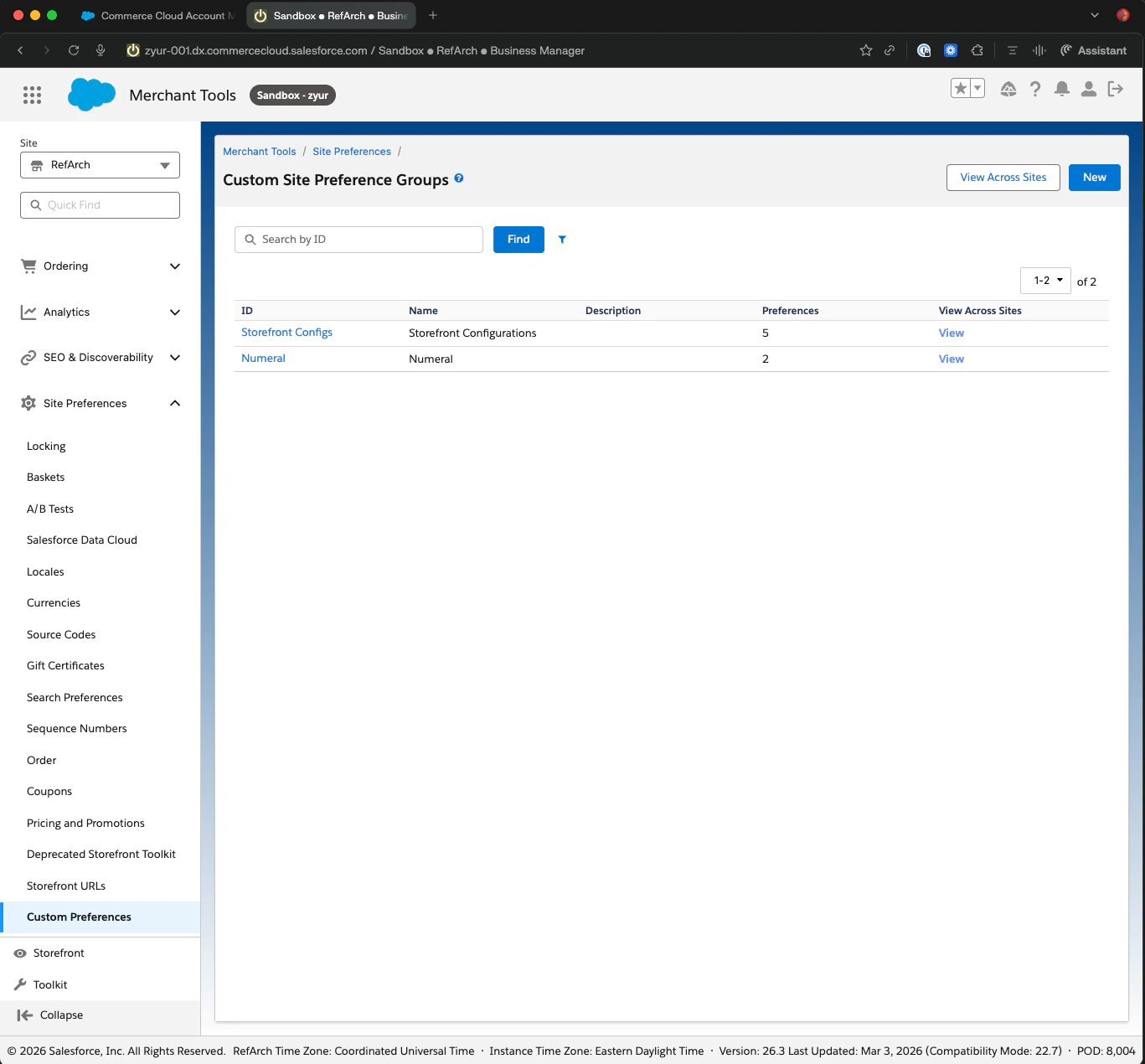Open the browser extensions puzzle icon
Image resolution: width=1145 pixels, height=1064 pixels.
(977, 50)
